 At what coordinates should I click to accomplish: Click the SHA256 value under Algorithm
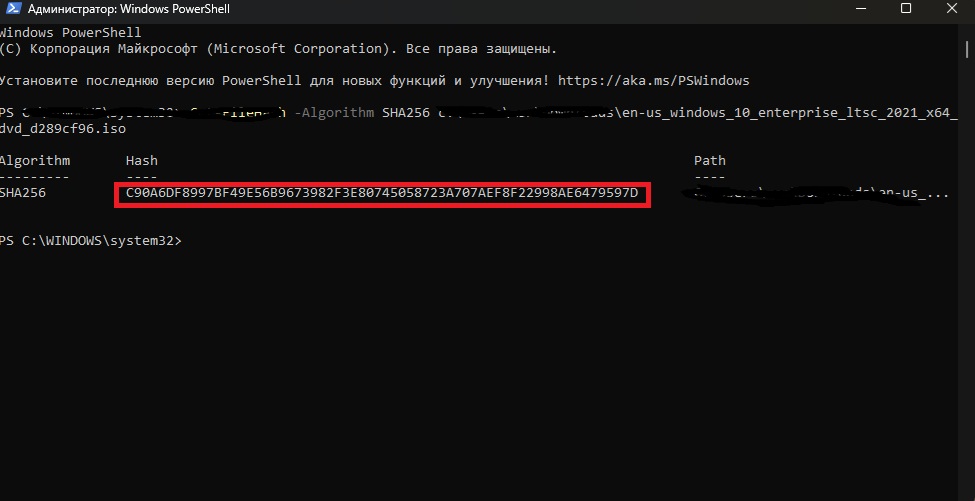(x=22, y=192)
